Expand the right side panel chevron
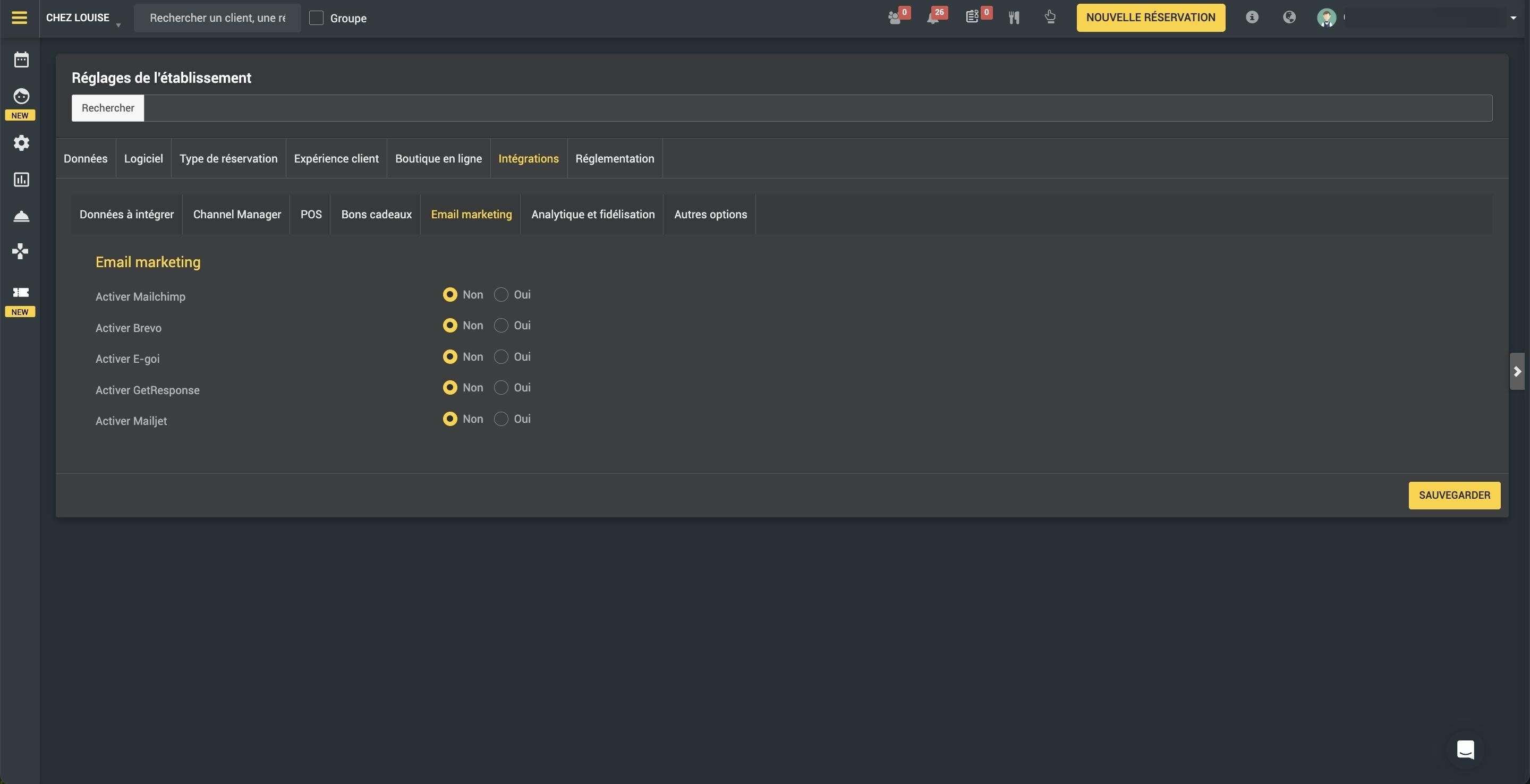Screen dimensions: 1530x784 point(1517,372)
